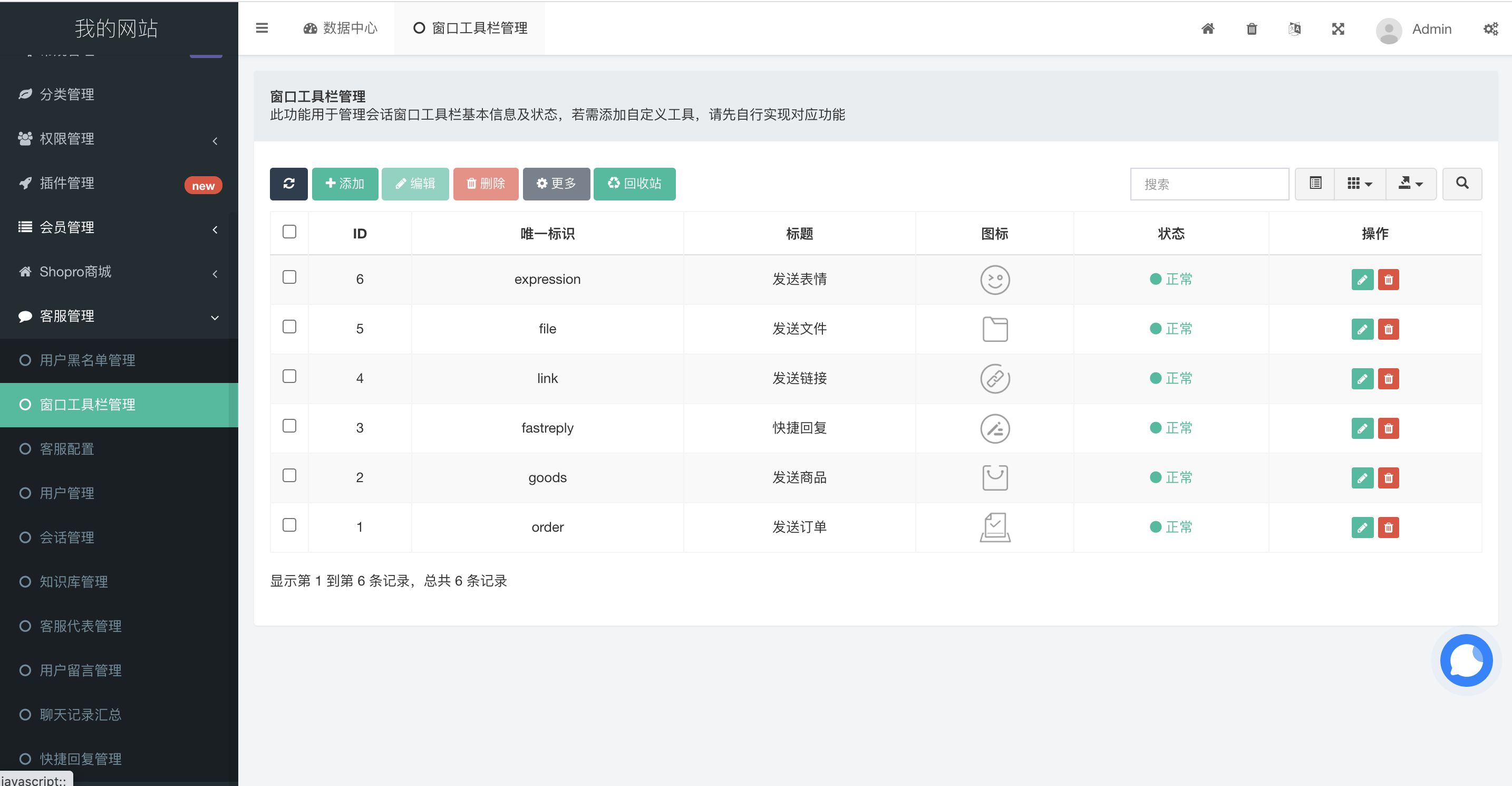1512x786 pixels.
Task: Open 会话管理 in sidebar
Action: (x=119, y=538)
